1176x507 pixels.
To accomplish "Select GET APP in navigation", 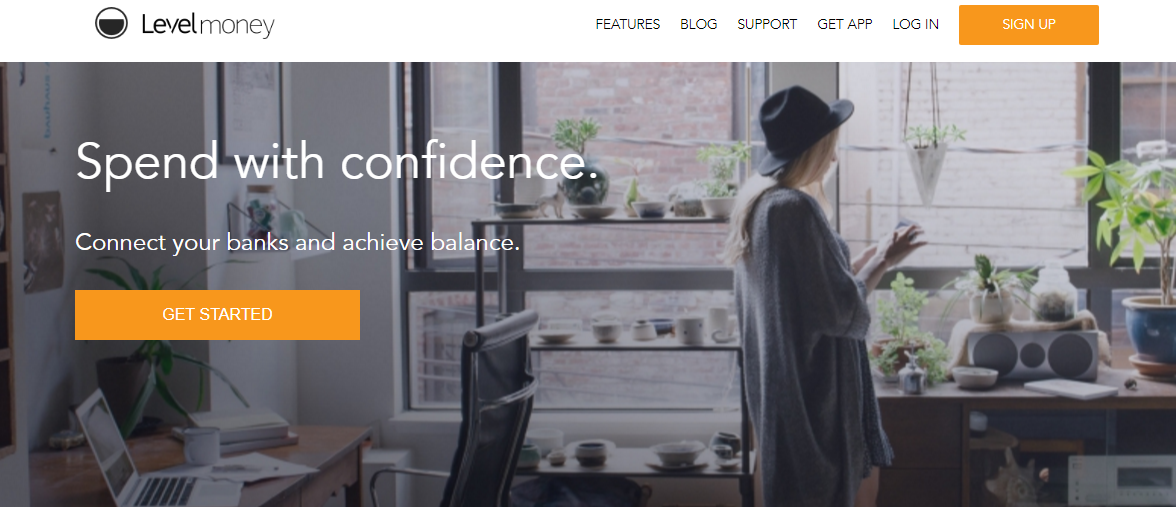I will [x=844, y=24].
